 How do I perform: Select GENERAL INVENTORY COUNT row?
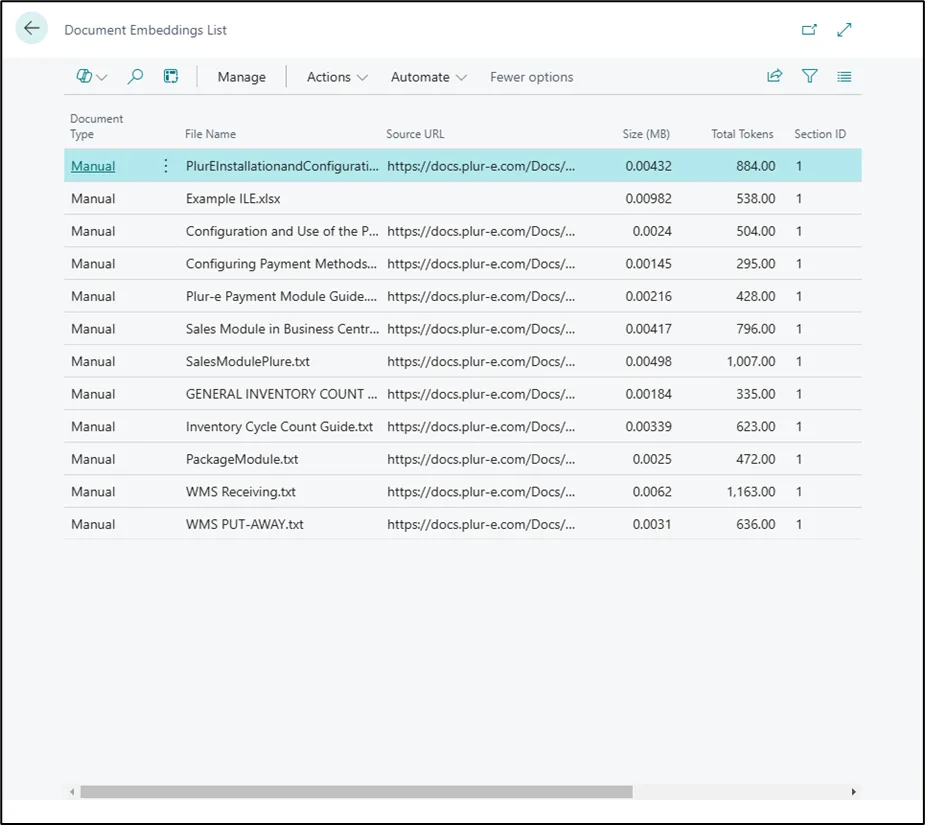click(x=462, y=394)
